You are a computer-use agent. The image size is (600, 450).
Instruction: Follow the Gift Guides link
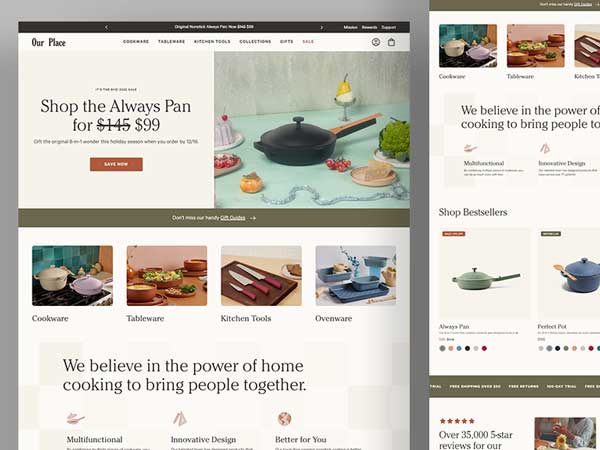tap(233, 218)
